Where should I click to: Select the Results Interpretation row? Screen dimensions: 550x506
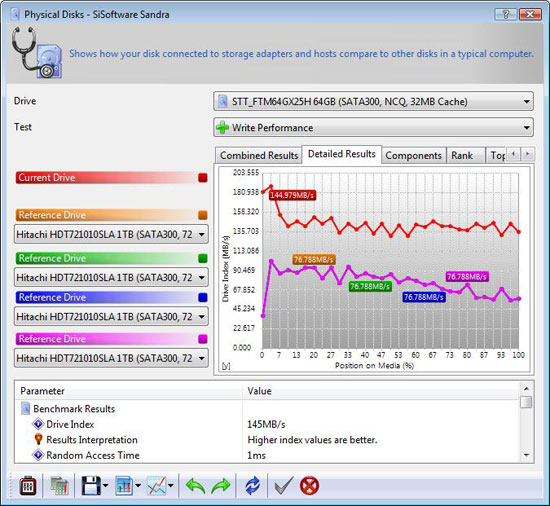coord(267,440)
